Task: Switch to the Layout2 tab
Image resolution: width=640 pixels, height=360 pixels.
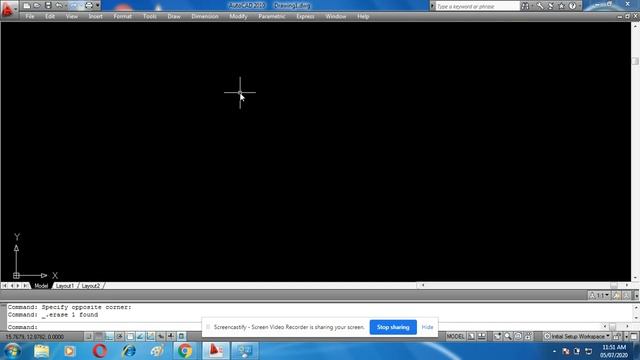Action: tap(91, 286)
